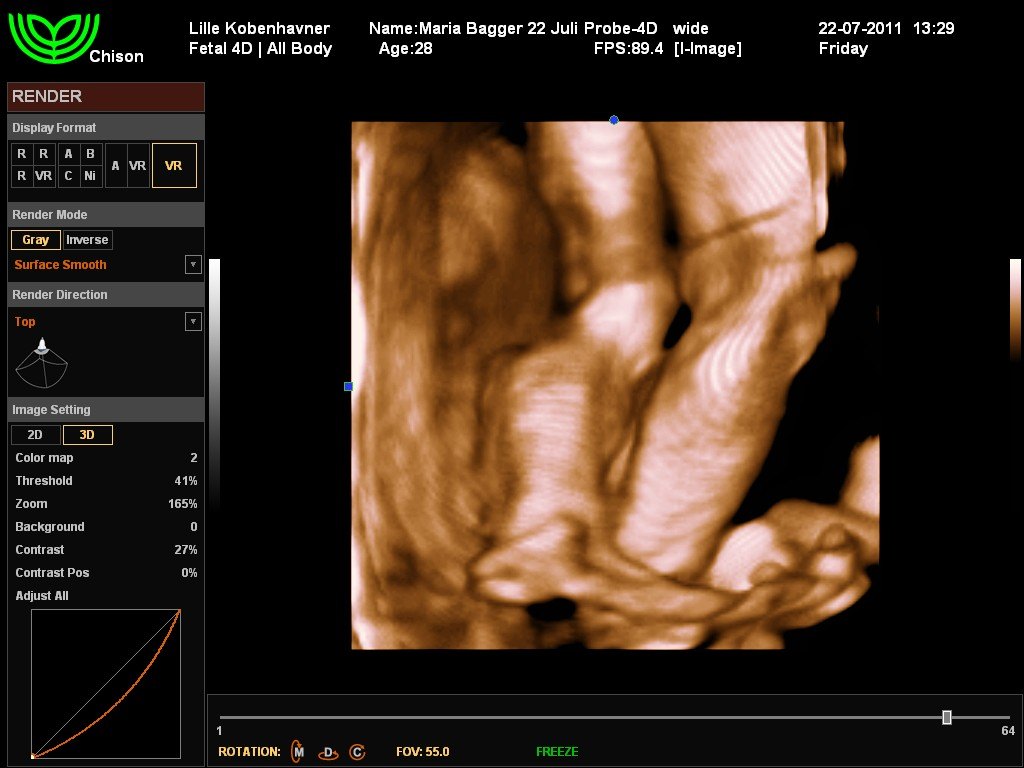
Task: Click the Adjust All setting
Action: coord(42,596)
